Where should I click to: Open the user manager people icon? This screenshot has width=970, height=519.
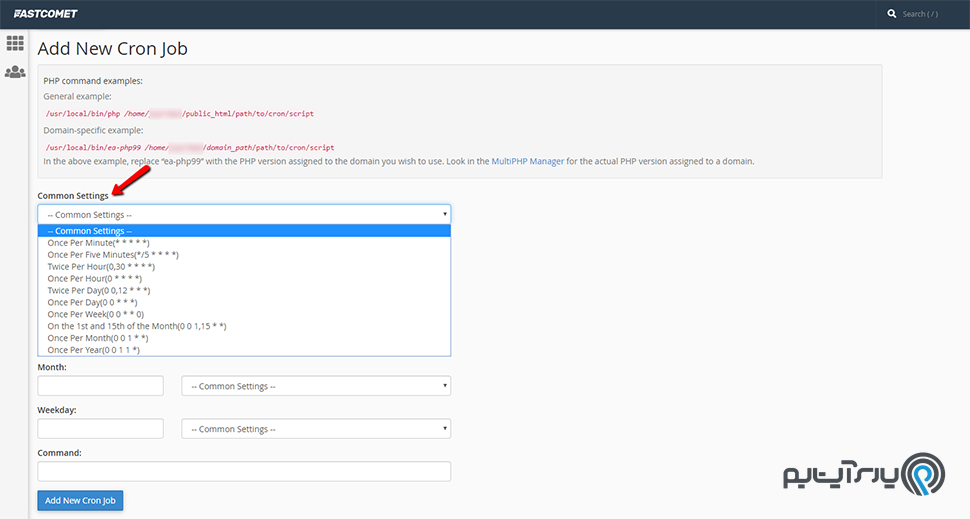(x=15, y=72)
